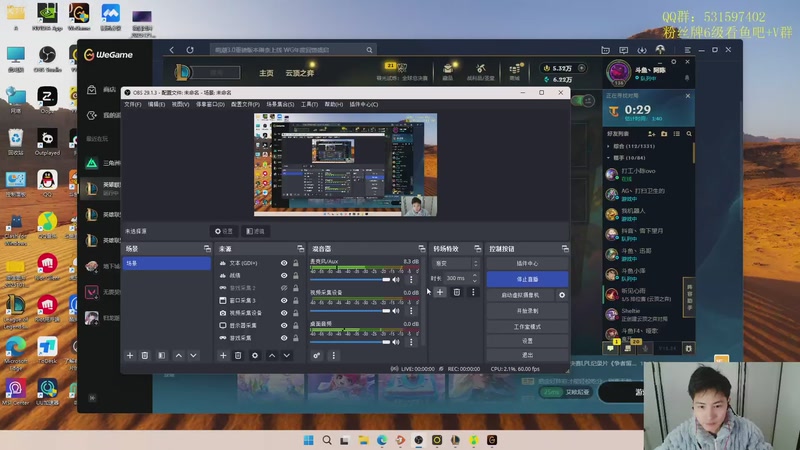The image size is (800, 450).
Task: Open OBS 设置 button in controls
Action: [x=527, y=341]
